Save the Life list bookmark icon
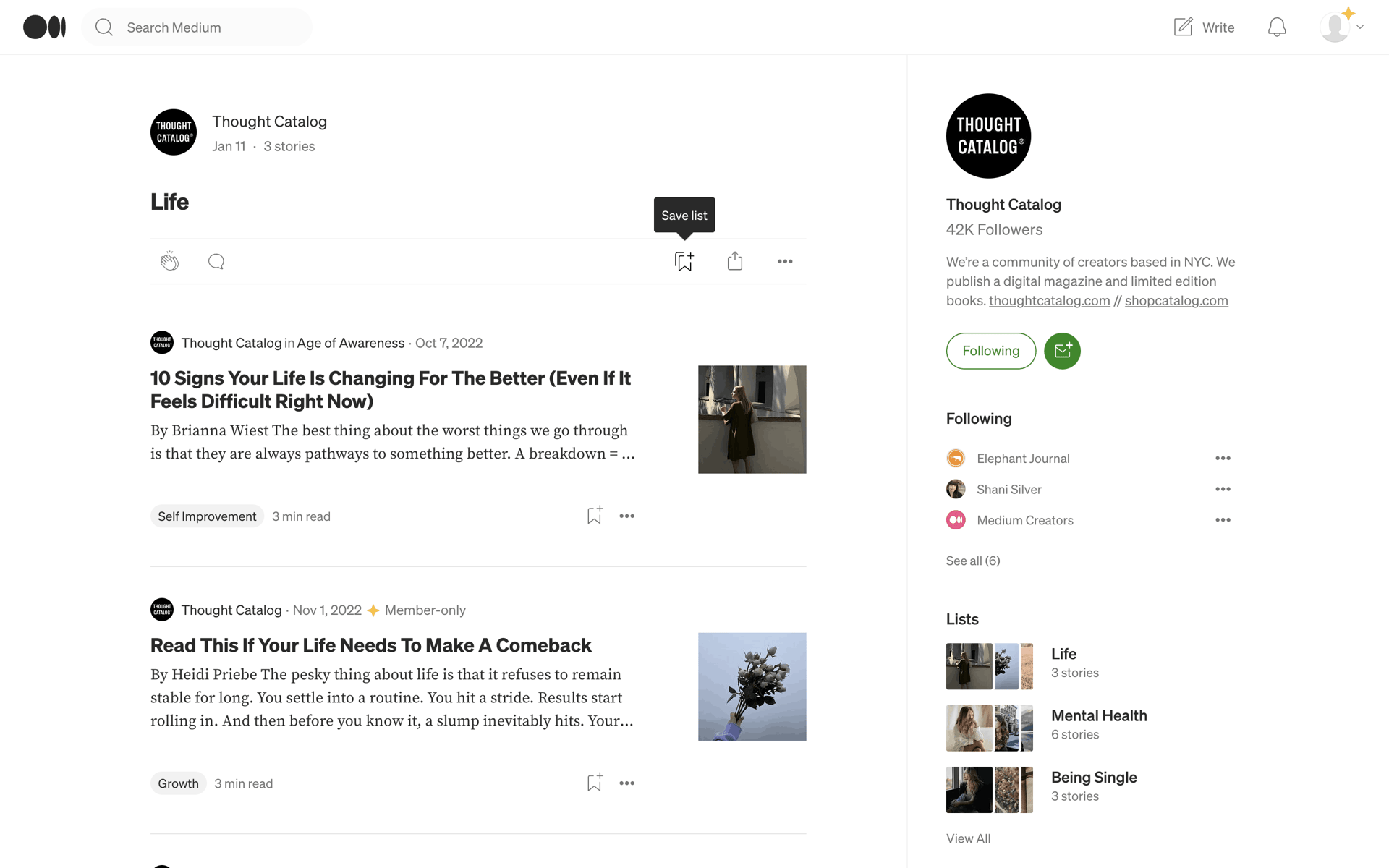 click(684, 261)
